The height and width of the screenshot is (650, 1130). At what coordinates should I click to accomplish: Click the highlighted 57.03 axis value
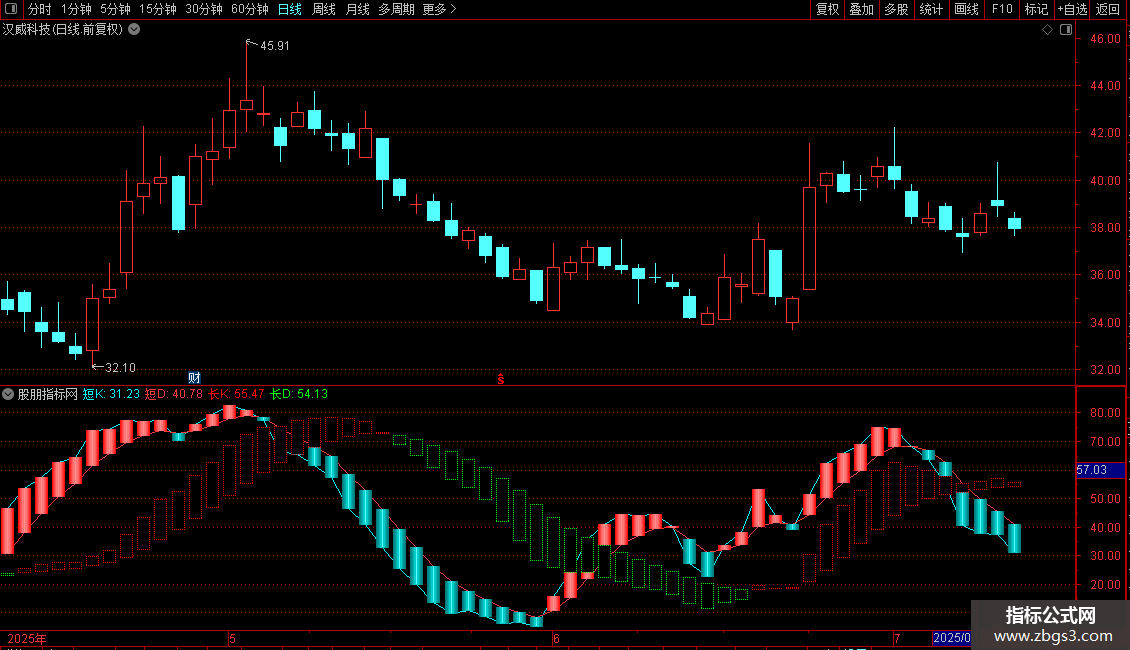[x=1100, y=470]
